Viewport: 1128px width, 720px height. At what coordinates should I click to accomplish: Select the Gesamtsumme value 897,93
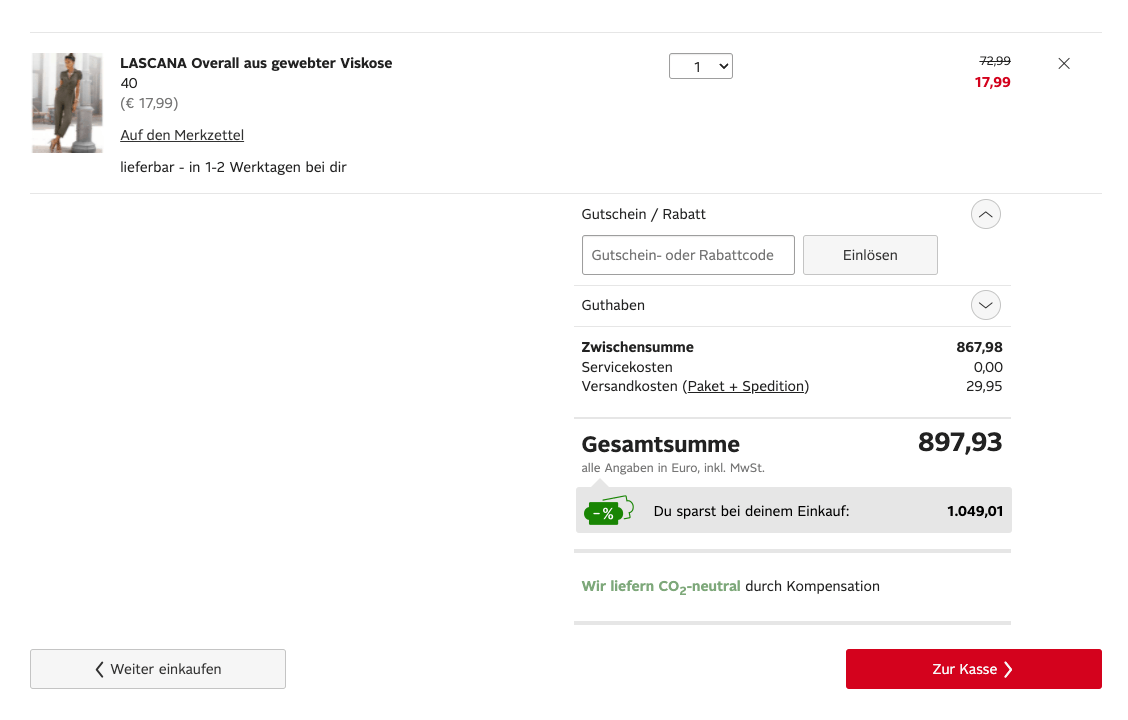[x=960, y=442]
